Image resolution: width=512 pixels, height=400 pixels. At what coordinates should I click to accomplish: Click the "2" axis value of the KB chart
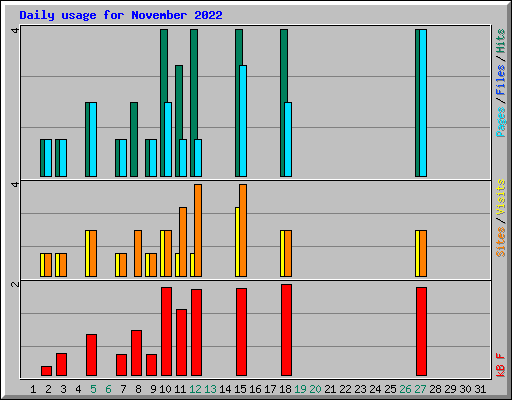(15, 284)
